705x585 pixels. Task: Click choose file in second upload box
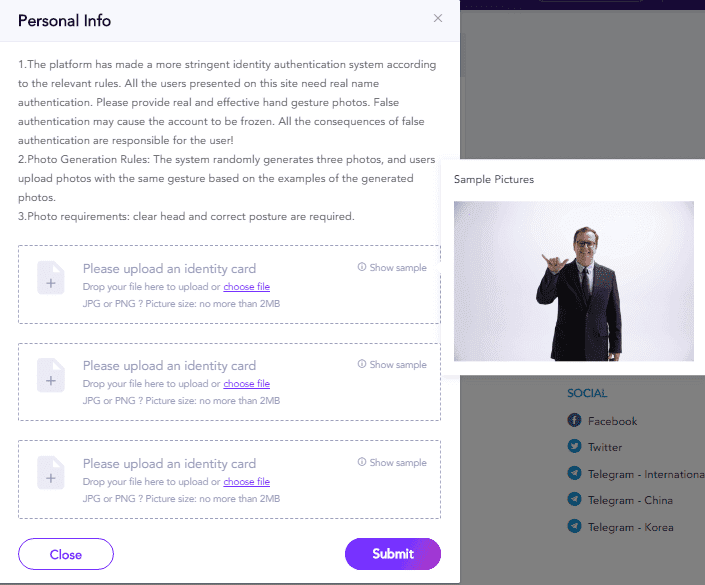[x=246, y=384]
